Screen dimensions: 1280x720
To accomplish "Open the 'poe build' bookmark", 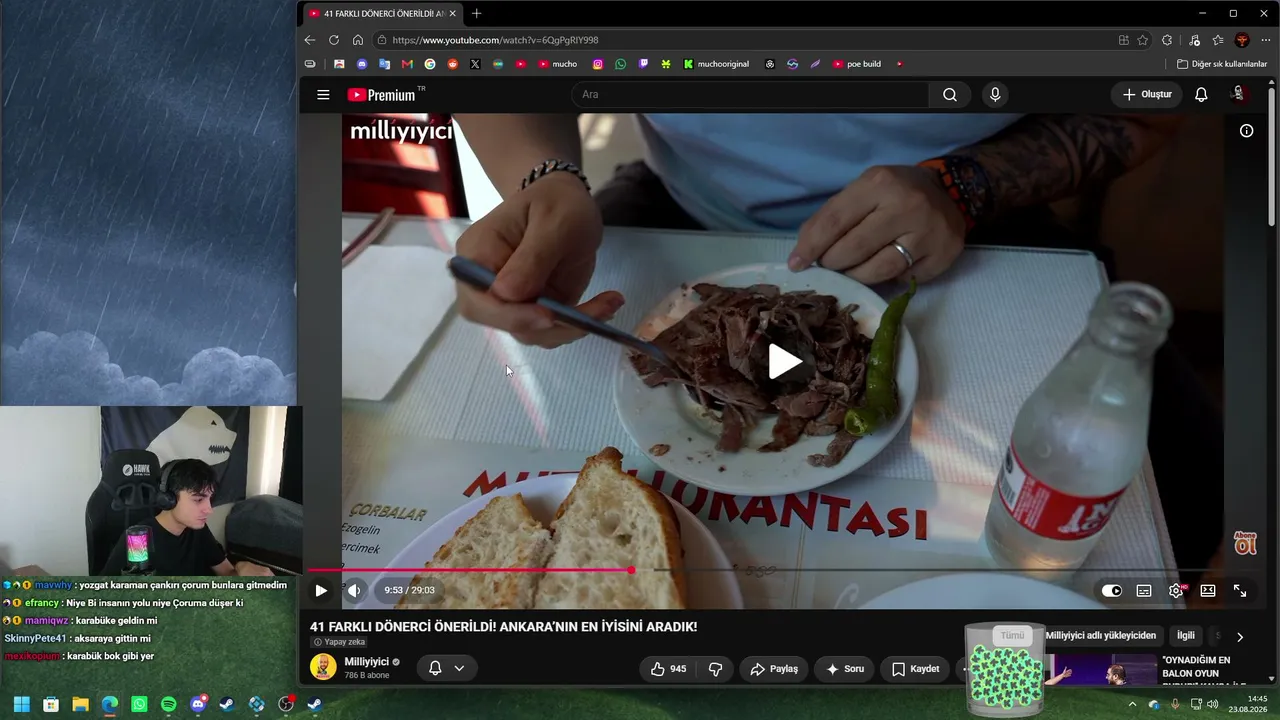I will click(x=857, y=64).
